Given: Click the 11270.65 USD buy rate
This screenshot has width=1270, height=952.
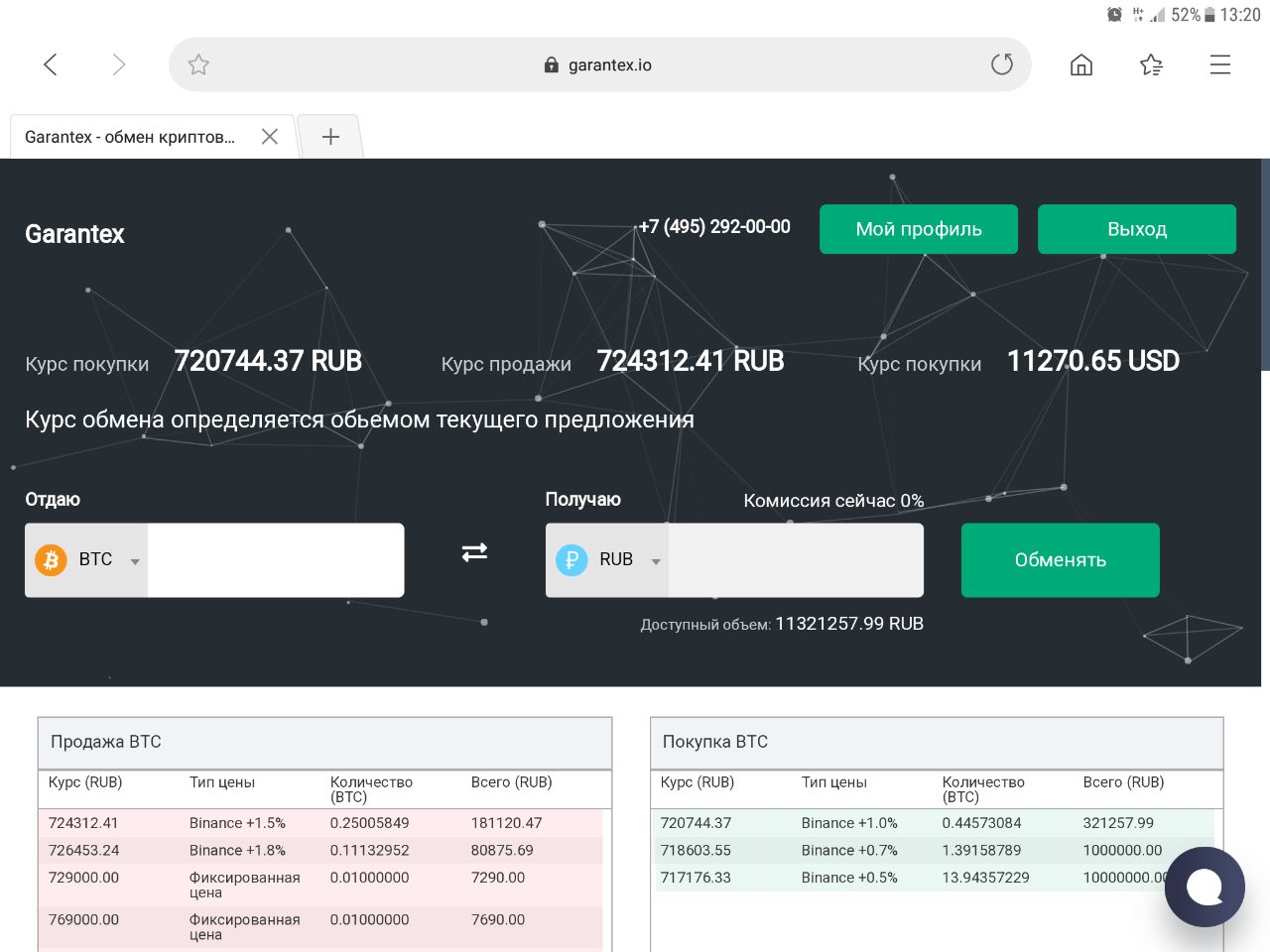Looking at the screenshot, I should tap(1093, 361).
